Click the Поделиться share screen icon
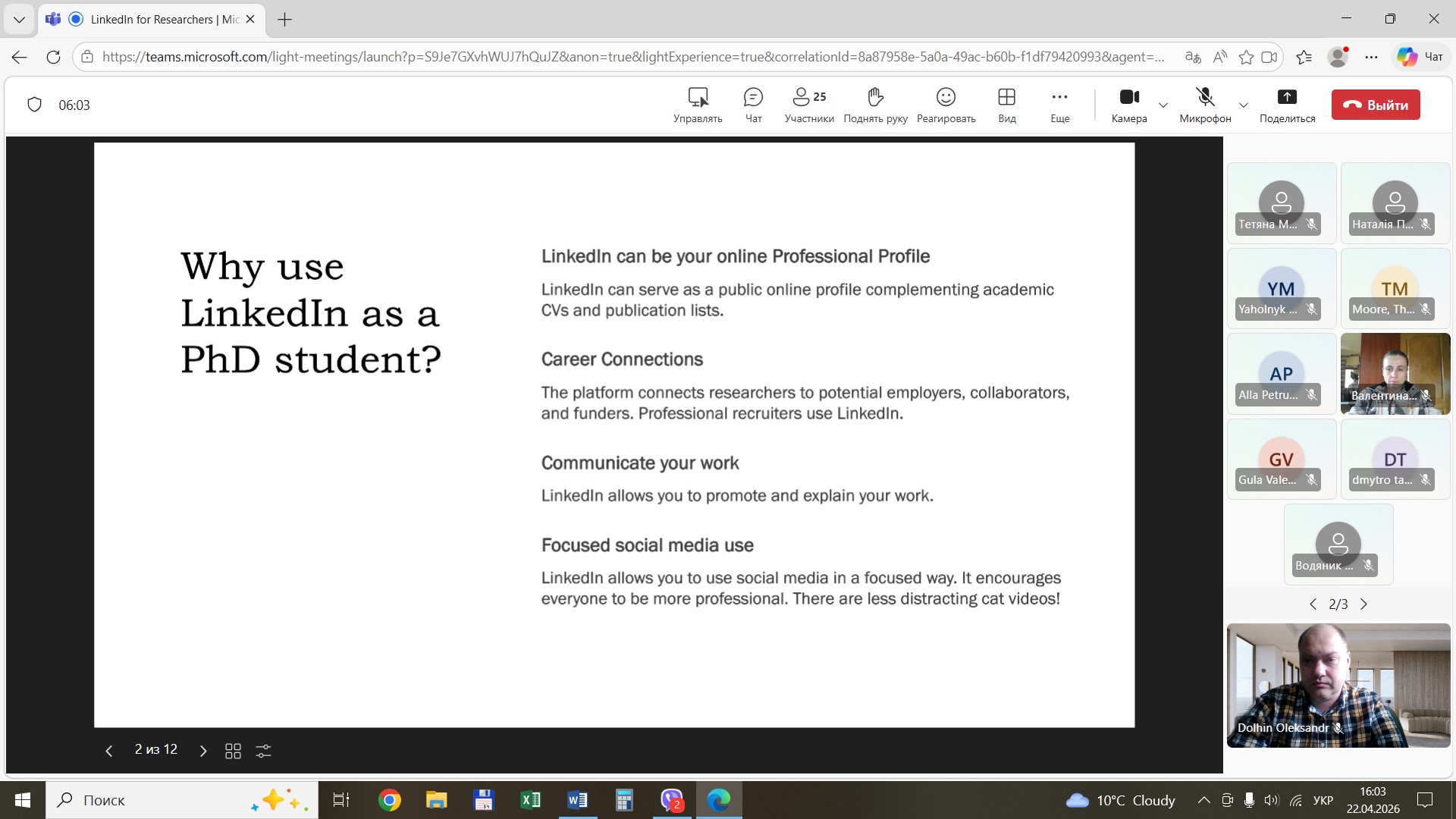The height and width of the screenshot is (819, 1456). (x=1287, y=105)
